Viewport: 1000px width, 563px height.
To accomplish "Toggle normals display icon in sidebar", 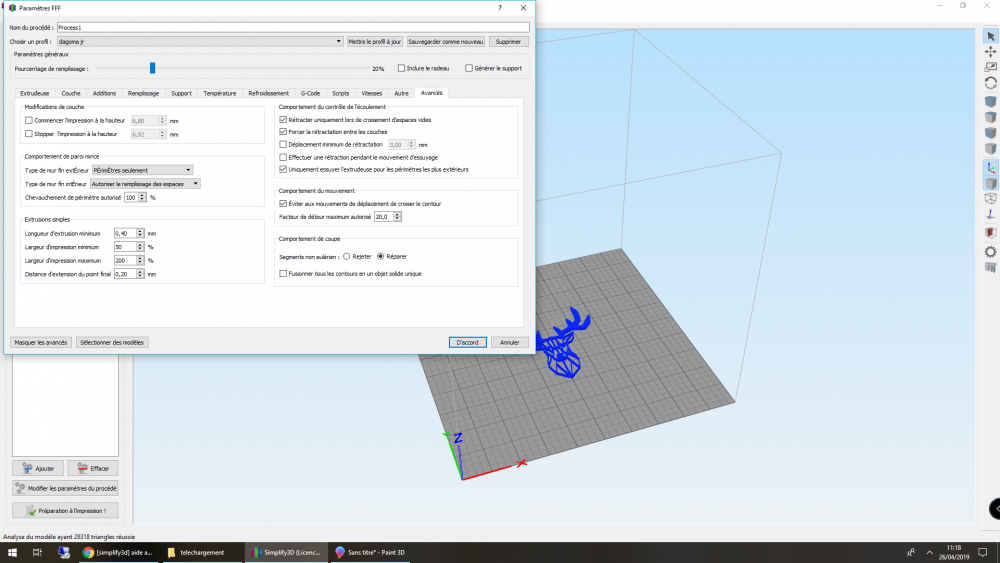I will click(990, 214).
